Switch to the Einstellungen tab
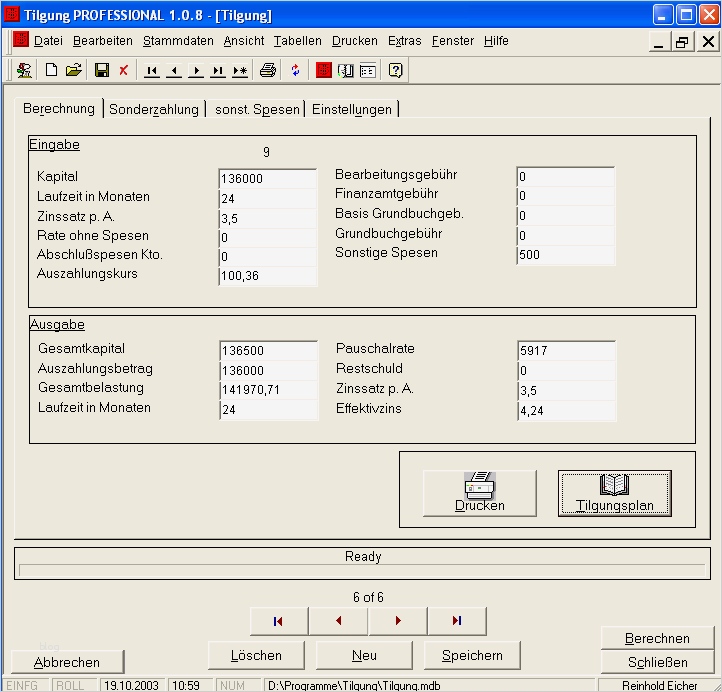The width and height of the screenshot is (722, 692). [352, 110]
